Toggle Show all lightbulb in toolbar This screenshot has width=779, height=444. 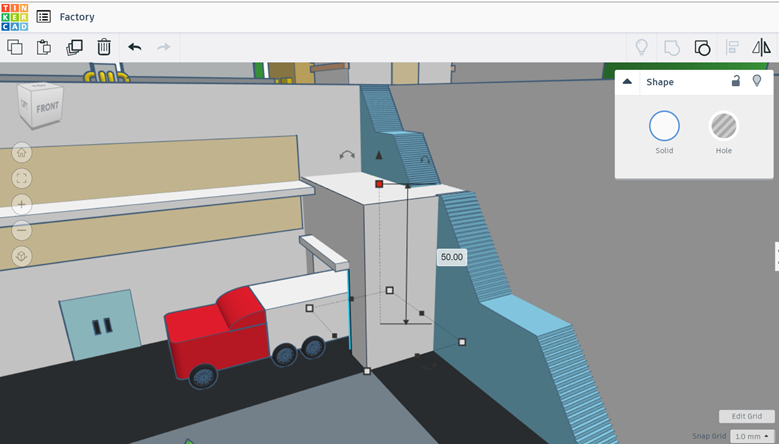click(x=642, y=48)
